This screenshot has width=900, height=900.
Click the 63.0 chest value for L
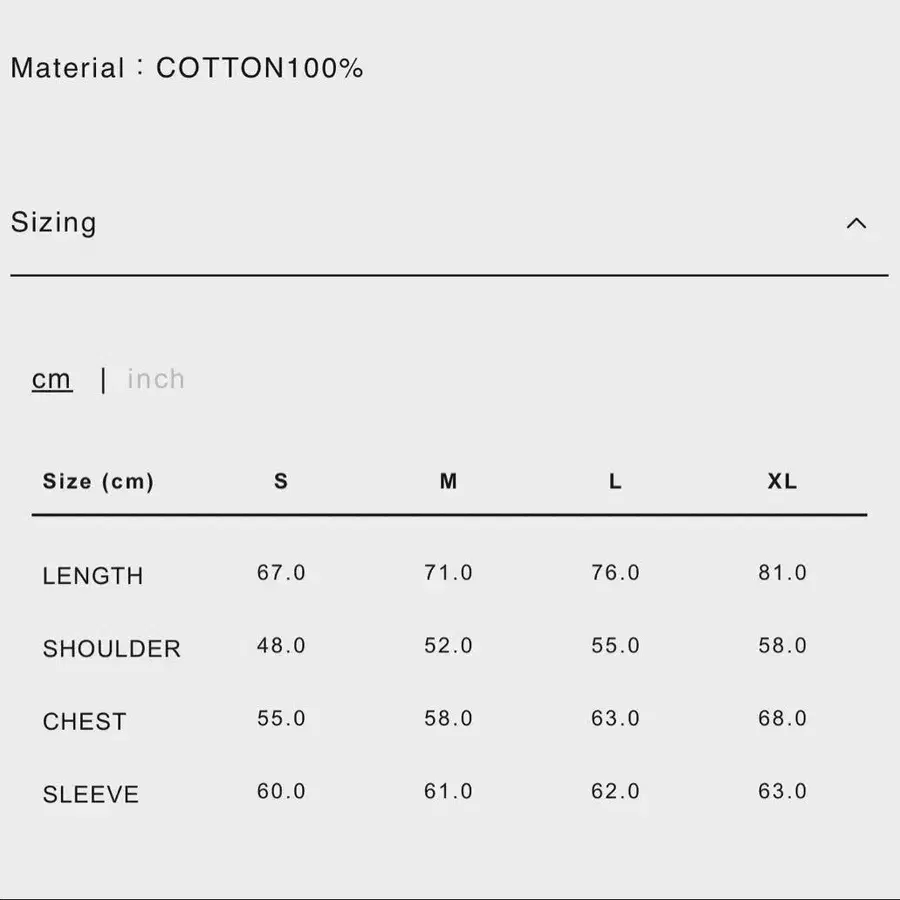coord(615,719)
